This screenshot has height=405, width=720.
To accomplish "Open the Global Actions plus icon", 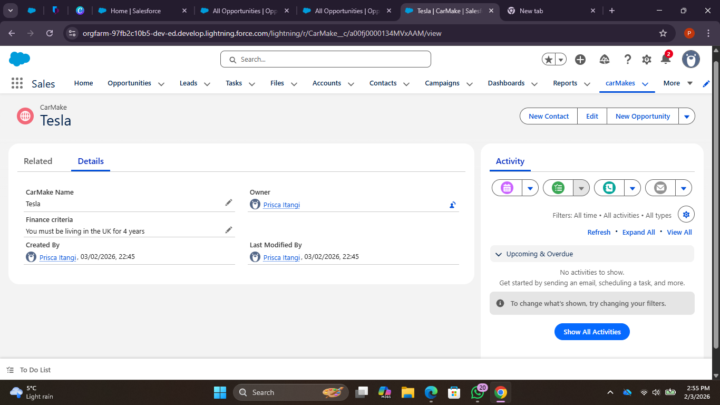I will point(580,59).
